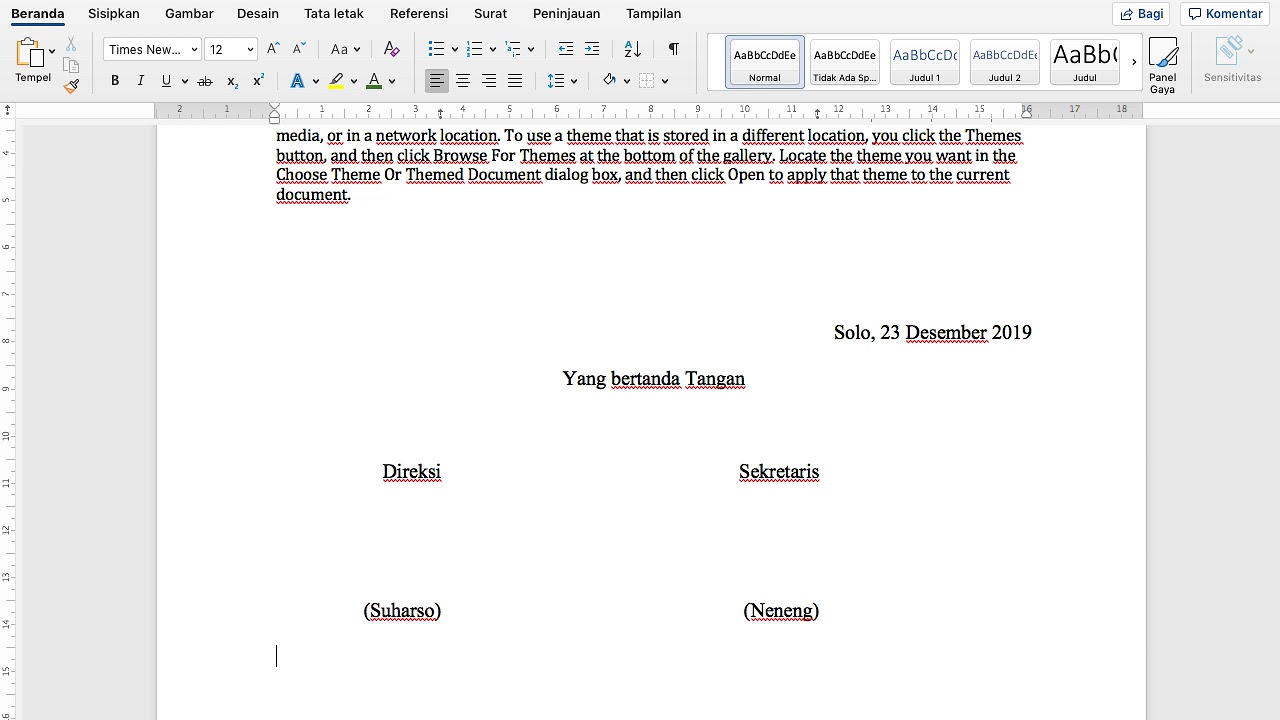Click the Komentar button

(x=1225, y=14)
